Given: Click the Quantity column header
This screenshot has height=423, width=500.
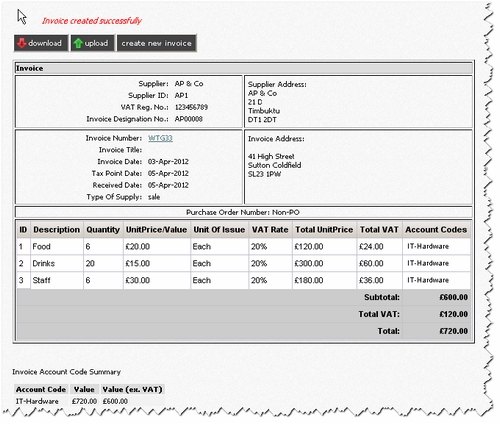Looking at the screenshot, I should [x=103, y=230].
